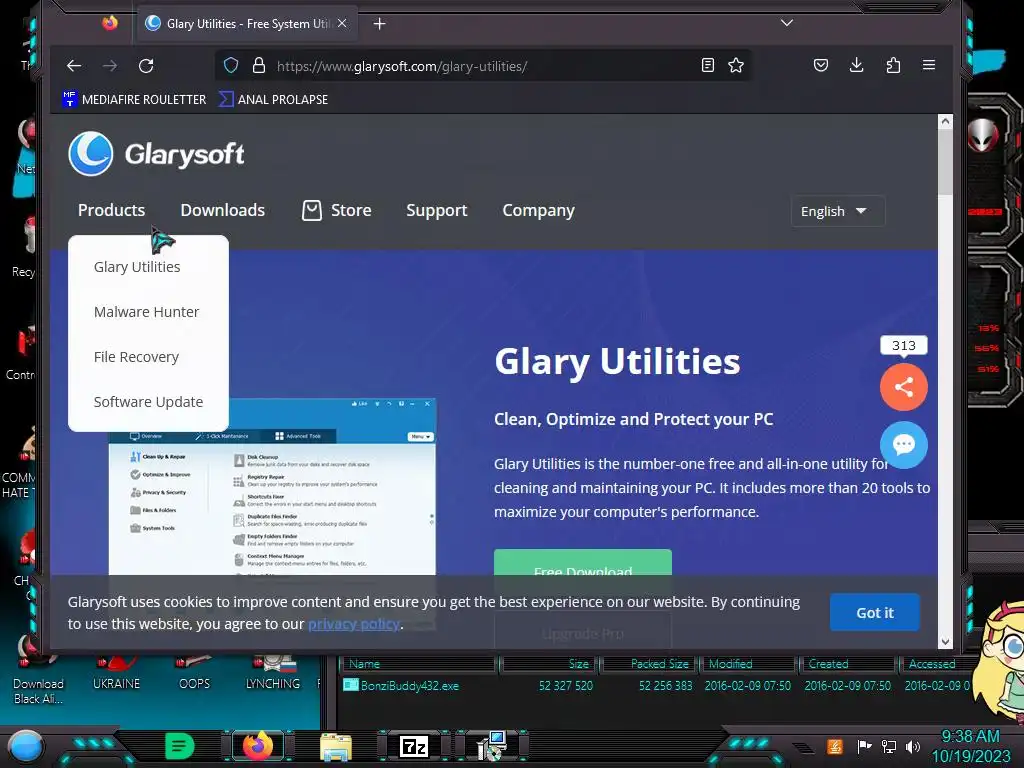This screenshot has height=768, width=1024.
Task: Close the Glary Utilities tab
Action: (342, 24)
